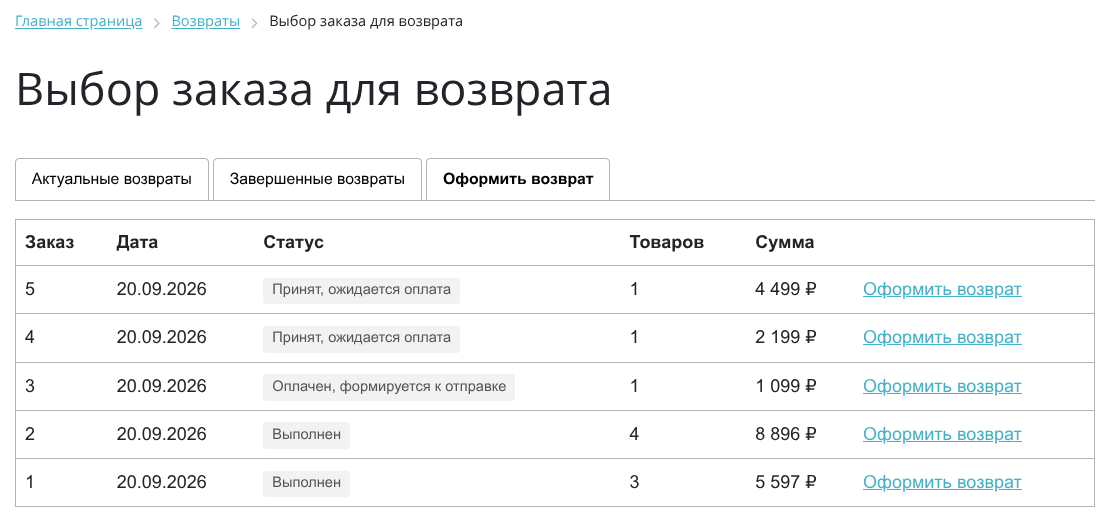
Task: Click the Сумма column header
Action: click(x=785, y=242)
